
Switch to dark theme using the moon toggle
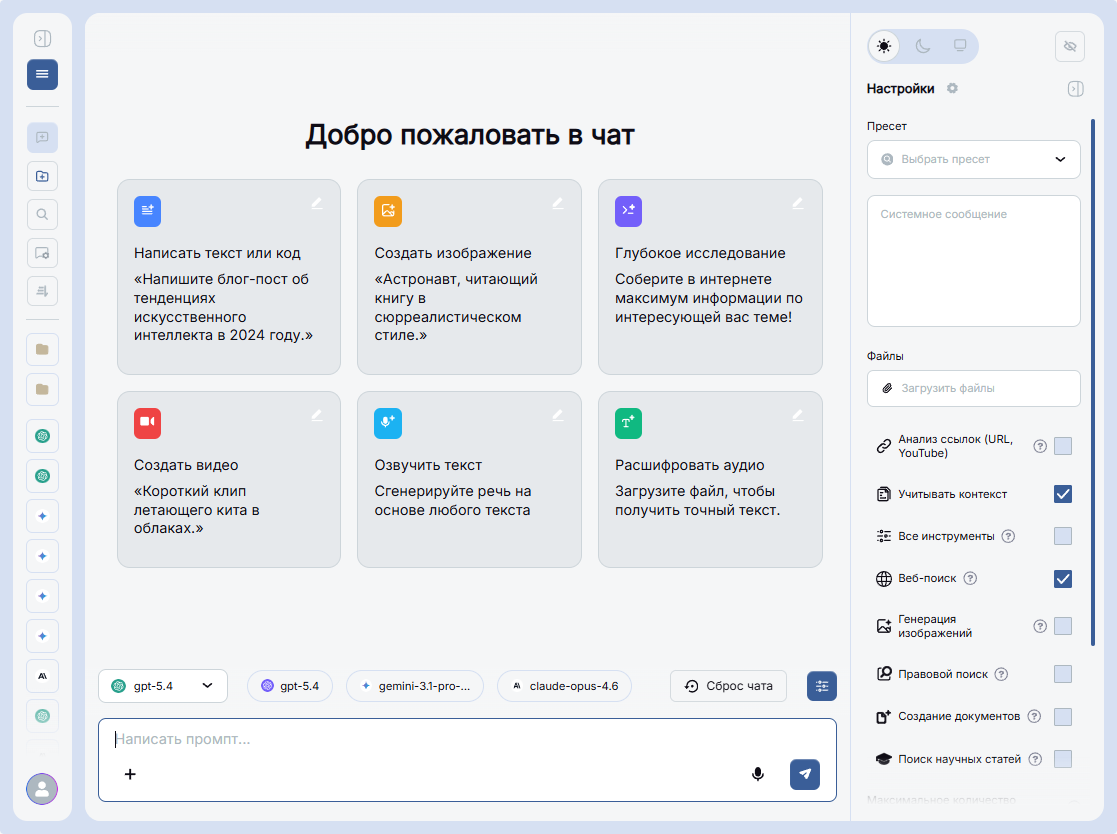click(922, 46)
